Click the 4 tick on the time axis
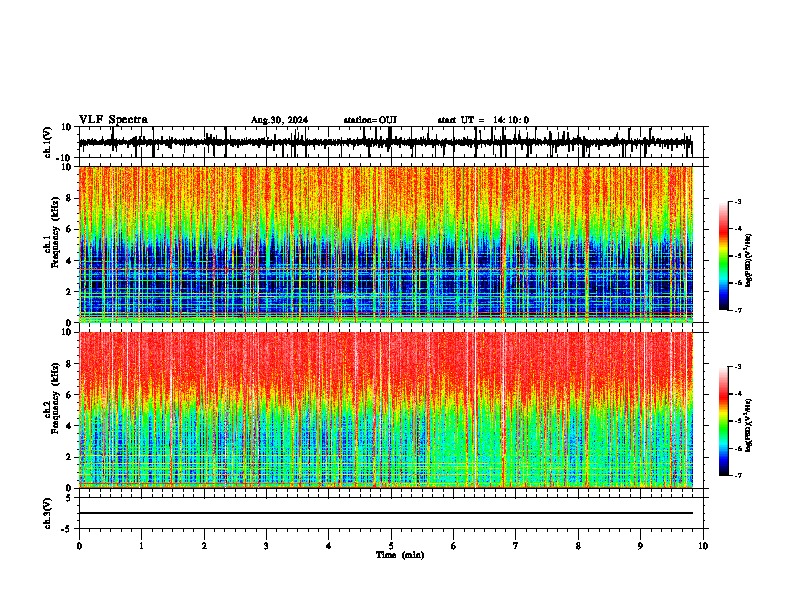The width and height of the screenshot is (792, 612). [329, 546]
